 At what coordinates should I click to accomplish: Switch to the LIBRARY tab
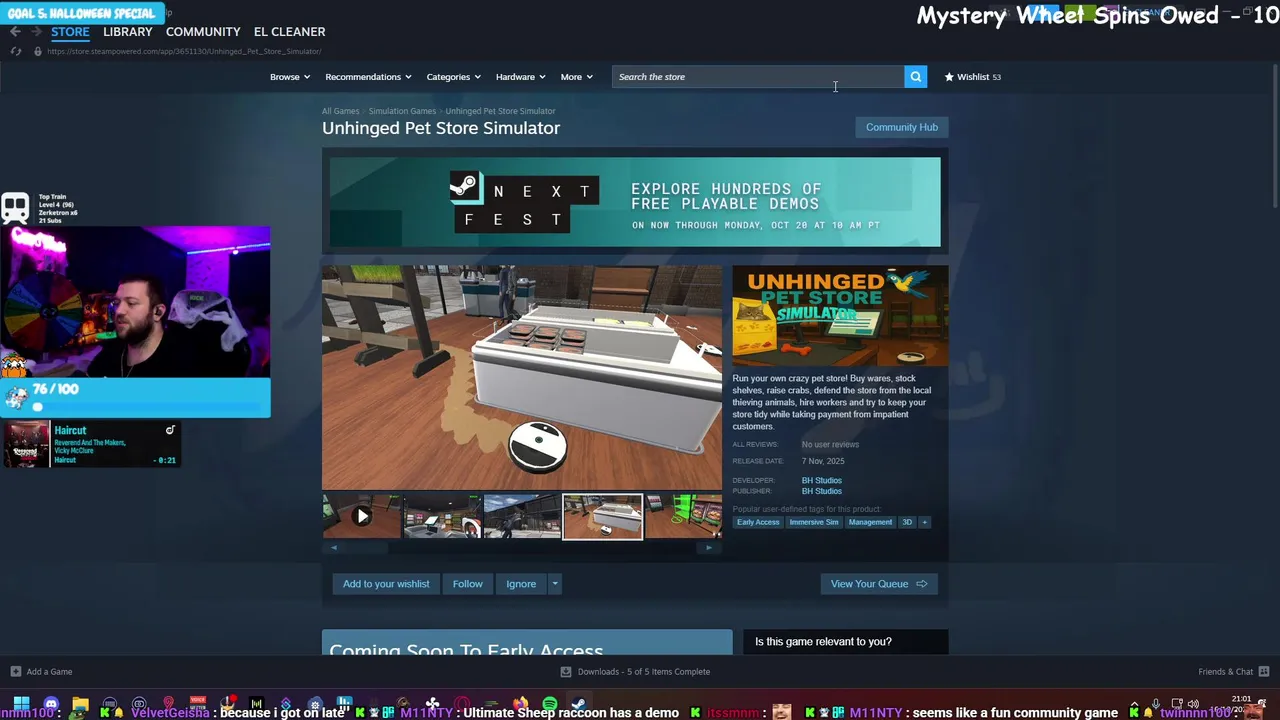tap(128, 32)
